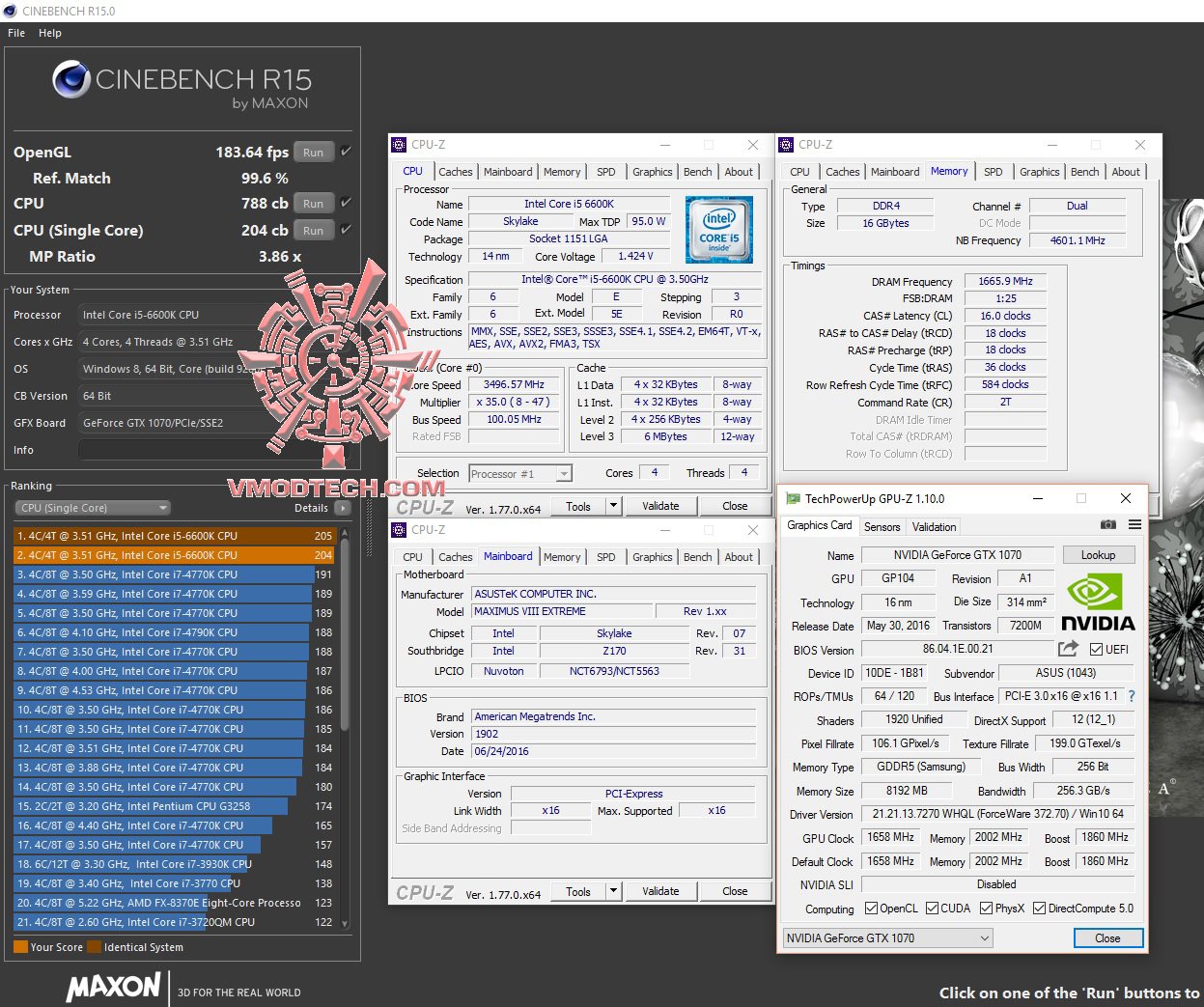Click MAXIMUS VIII EXTREME model field
This screenshot has width=1204, height=1007.
click(561, 611)
